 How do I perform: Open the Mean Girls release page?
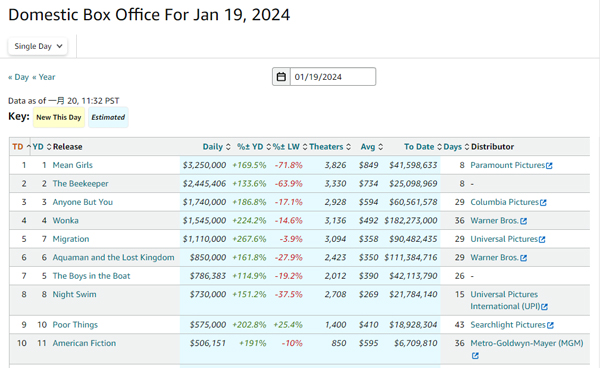point(72,165)
